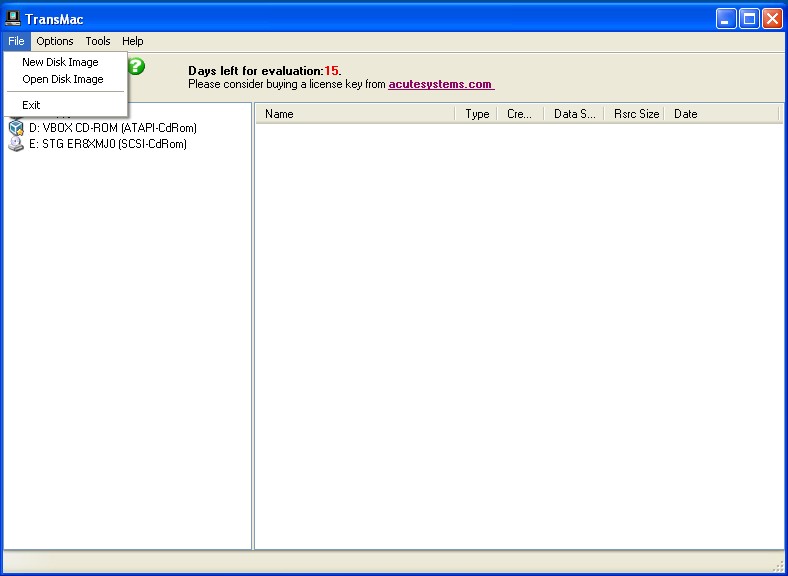Viewport: 788px width, 576px height.
Task: Select the D: VBOX CD-ROM drive icon
Action: point(16,128)
